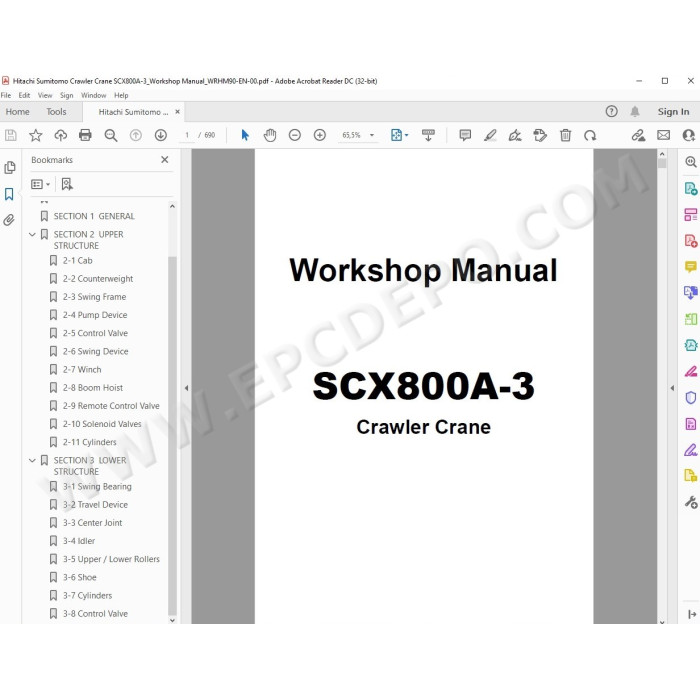Select the Highlight text pen tool
Screen dimensions: 700x700
click(490, 135)
